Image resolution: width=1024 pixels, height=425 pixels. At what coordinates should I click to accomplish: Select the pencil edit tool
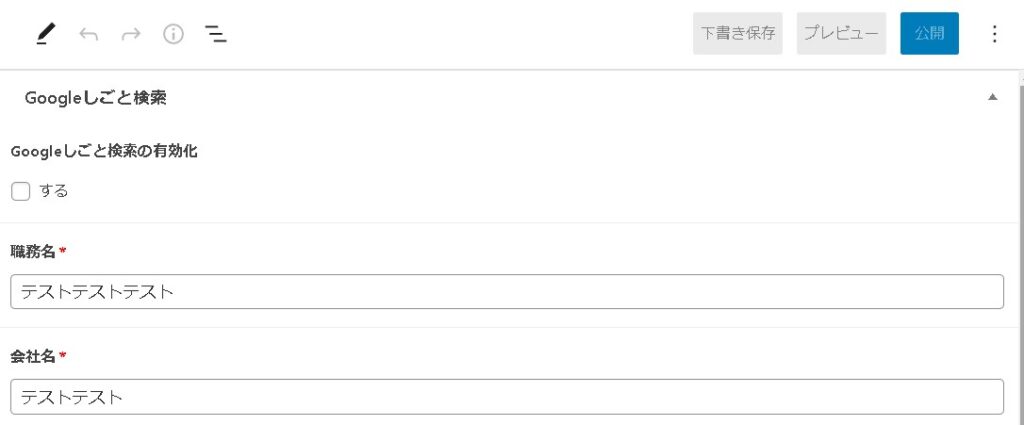pyautogui.click(x=46, y=34)
